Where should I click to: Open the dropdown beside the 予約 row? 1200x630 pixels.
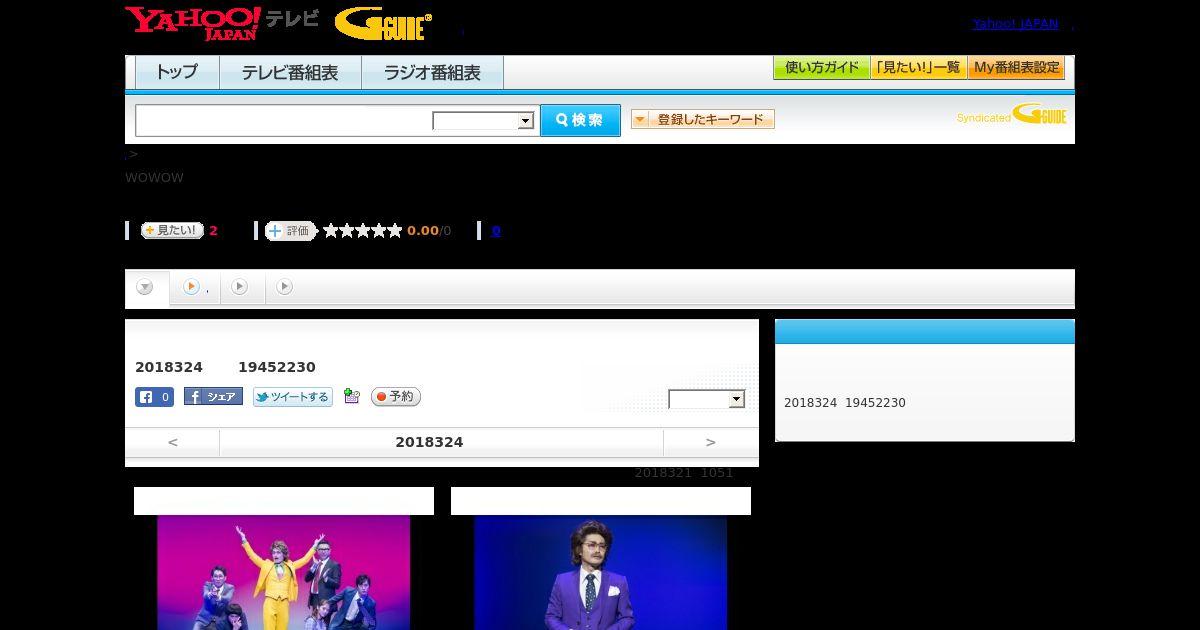pos(707,399)
